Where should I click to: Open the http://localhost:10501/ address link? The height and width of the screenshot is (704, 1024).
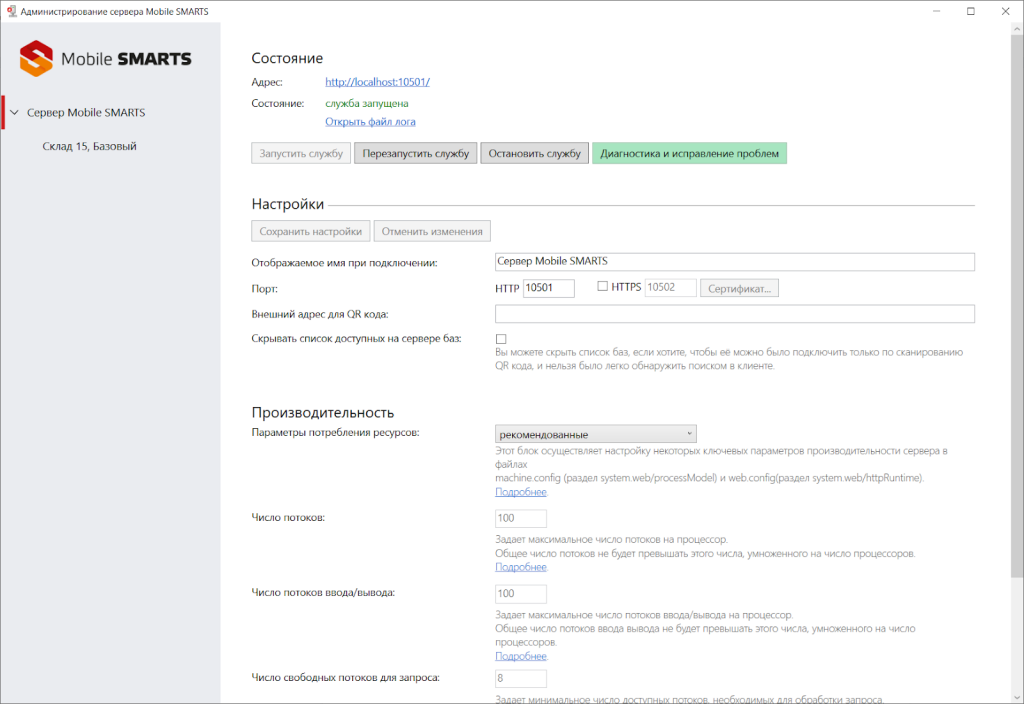[377, 82]
